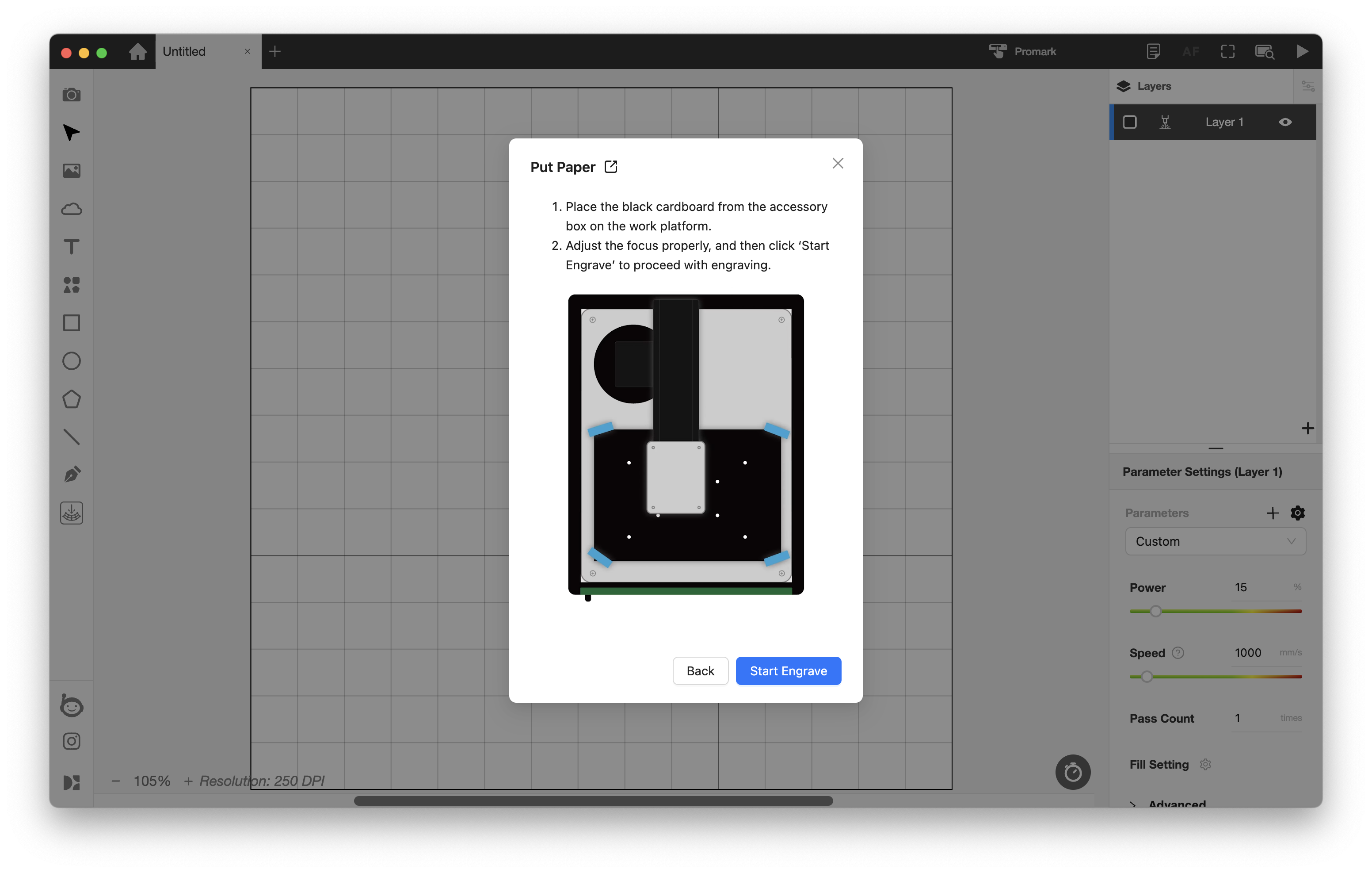Open Fill Setting gear

(1205, 764)
